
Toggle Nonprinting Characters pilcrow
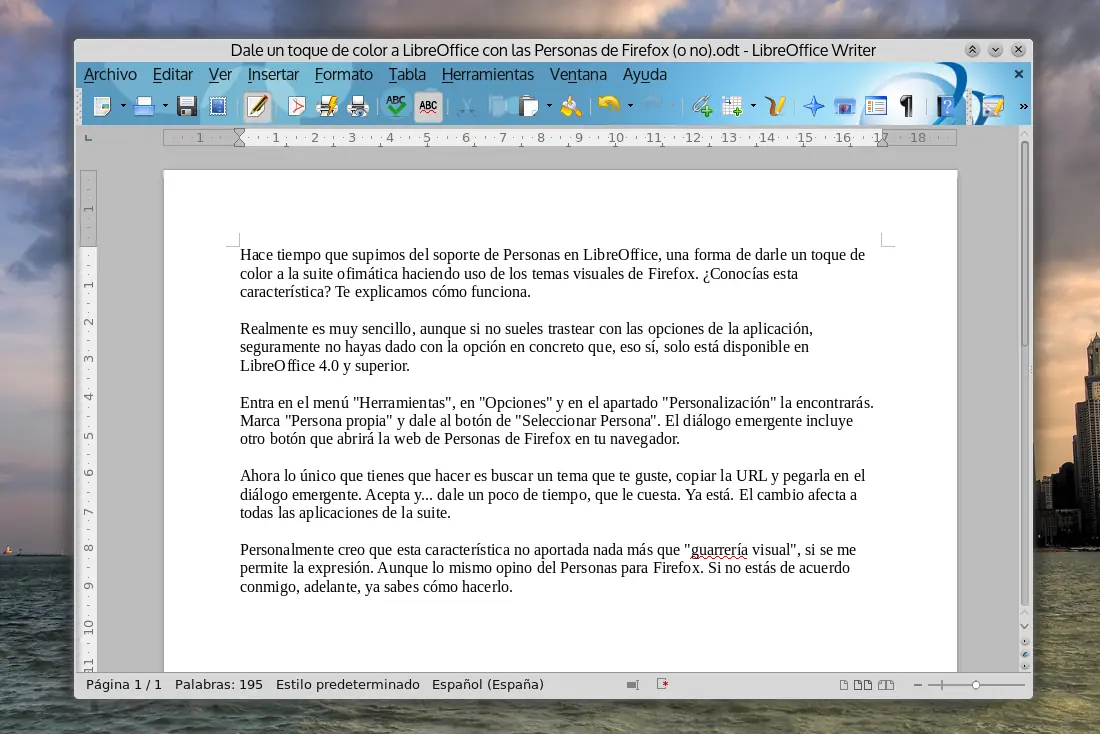point(906,107)
